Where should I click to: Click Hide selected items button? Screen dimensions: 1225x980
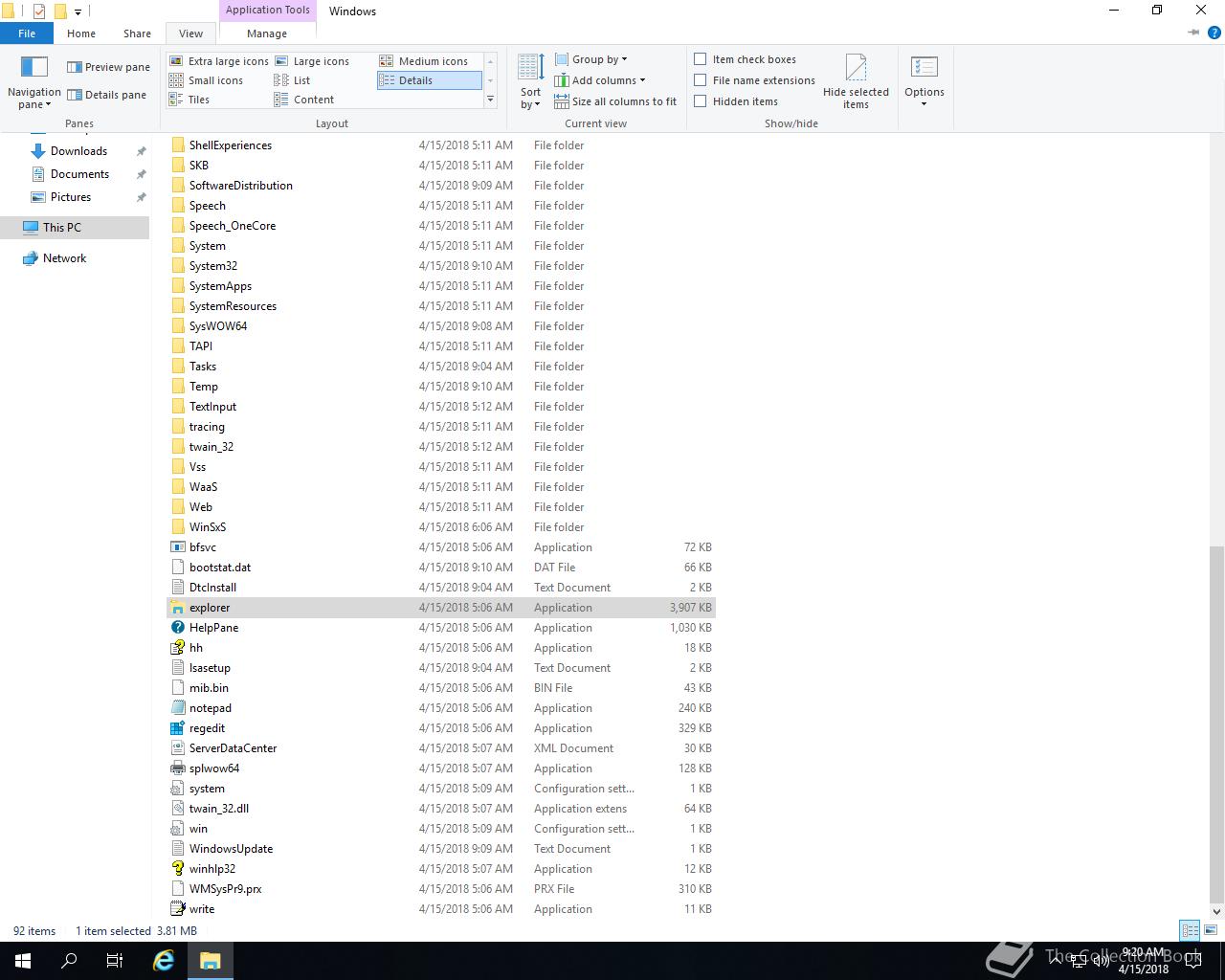856,82
